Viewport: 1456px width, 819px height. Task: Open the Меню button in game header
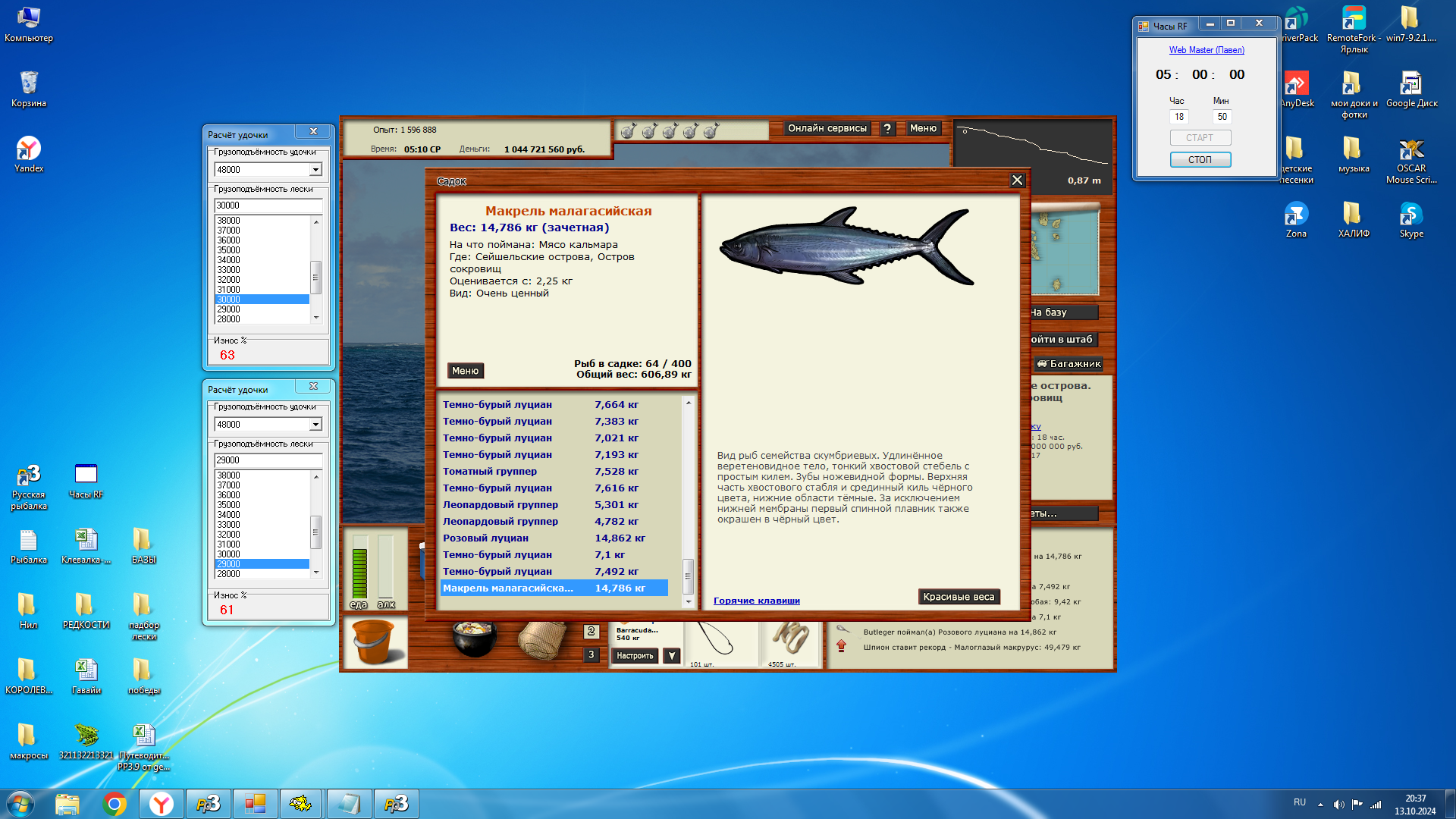coord(923,129)
